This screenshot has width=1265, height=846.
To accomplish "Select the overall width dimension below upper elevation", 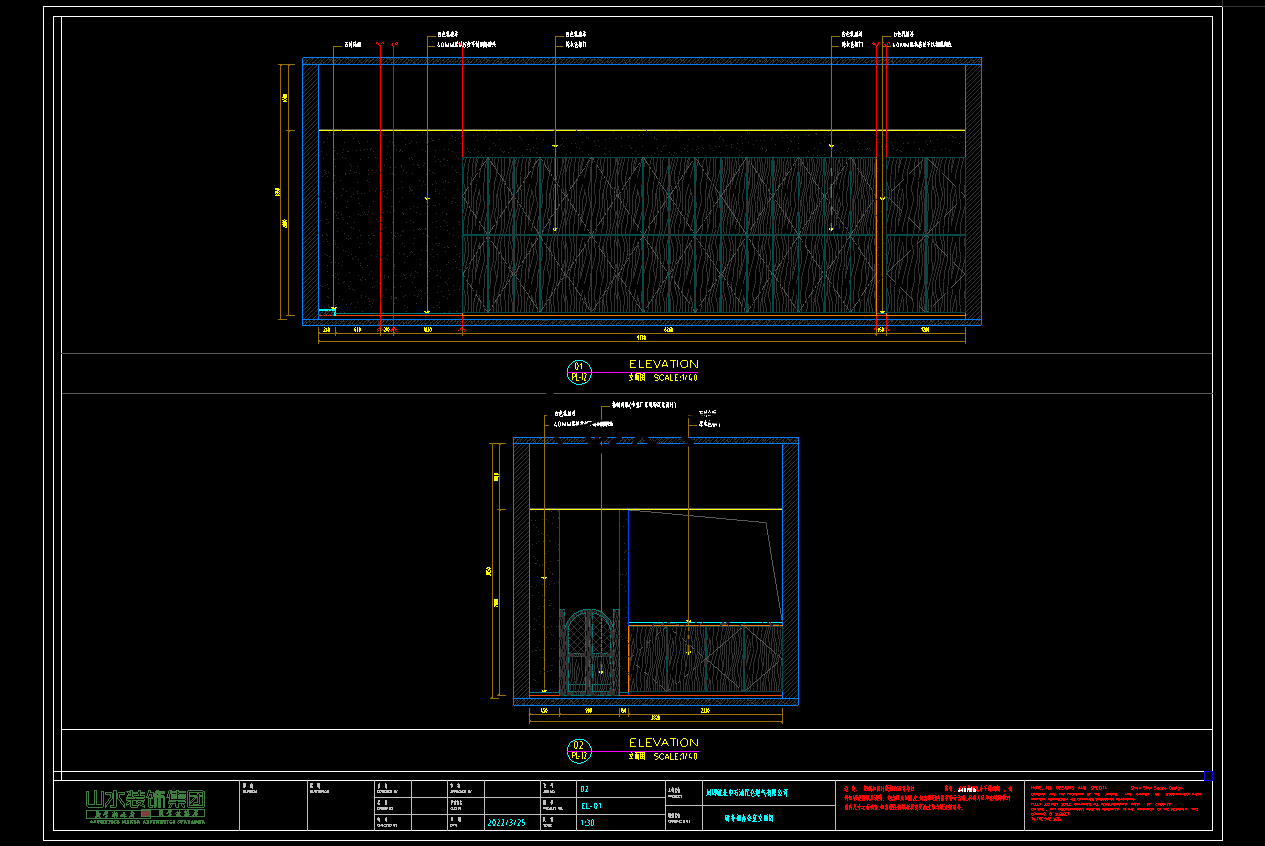I will coord(641,338).
